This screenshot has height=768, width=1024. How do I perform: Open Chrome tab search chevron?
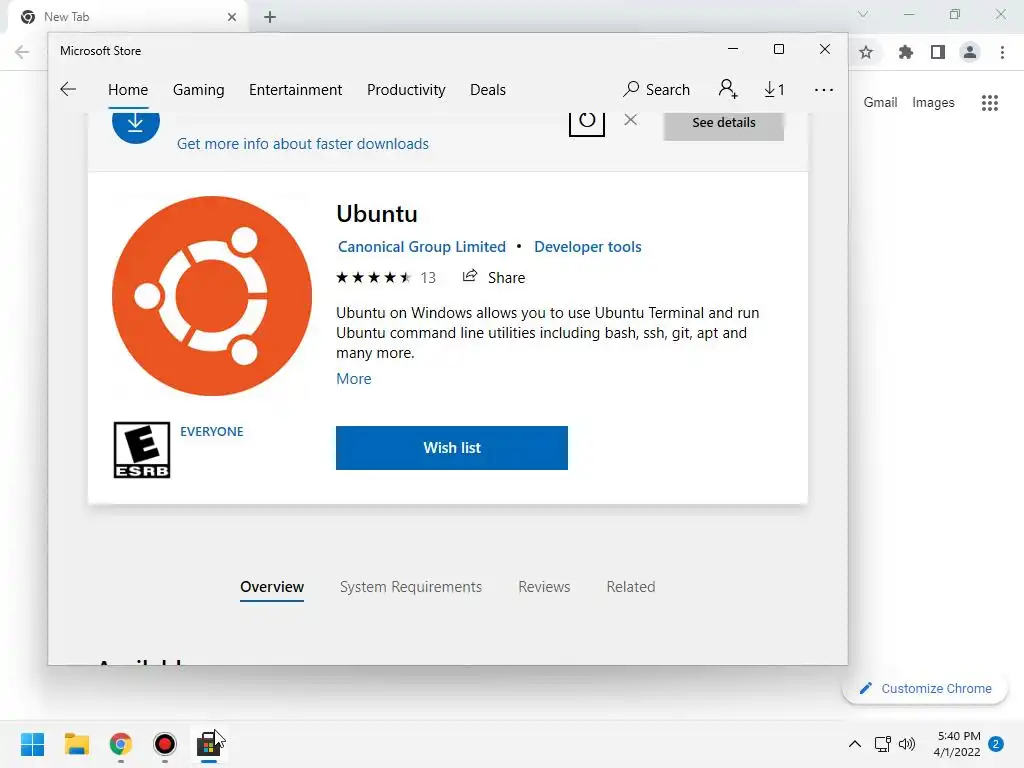(x=863, y=14)
